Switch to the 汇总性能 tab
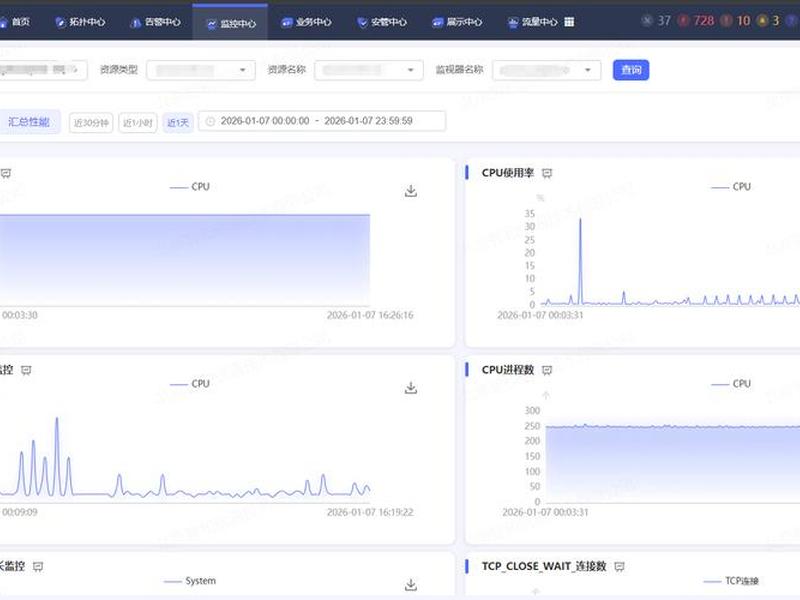The image size is (800, 600). (29, 122)
